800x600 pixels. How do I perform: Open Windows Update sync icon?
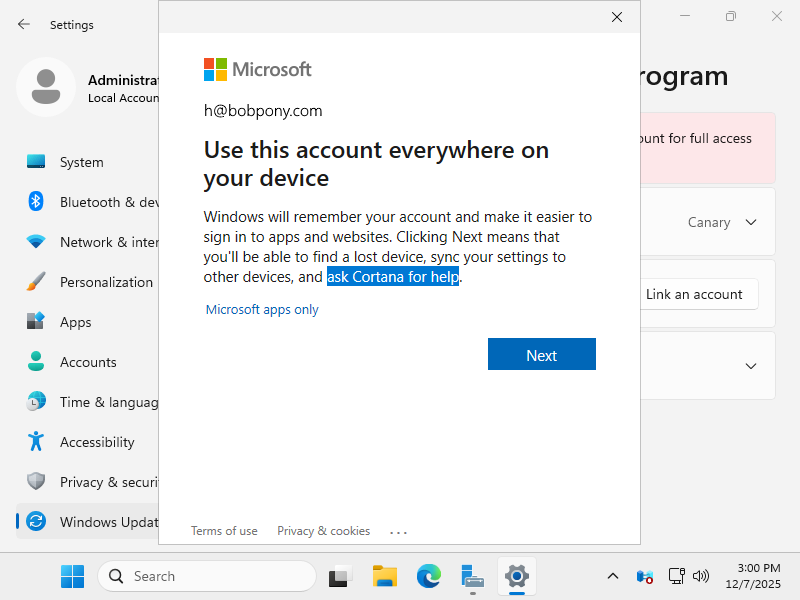[x=36, y=521]
